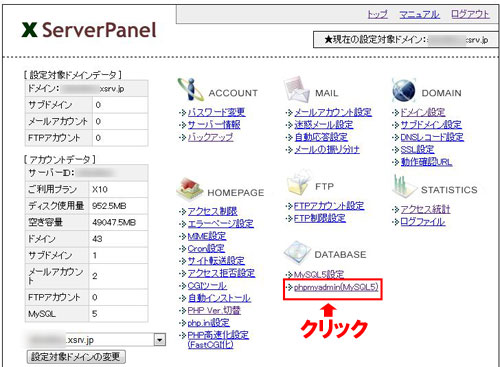500x367 pixels.
Task: Open the domain selection dropdown arrow
Action: tap(160, 340)
